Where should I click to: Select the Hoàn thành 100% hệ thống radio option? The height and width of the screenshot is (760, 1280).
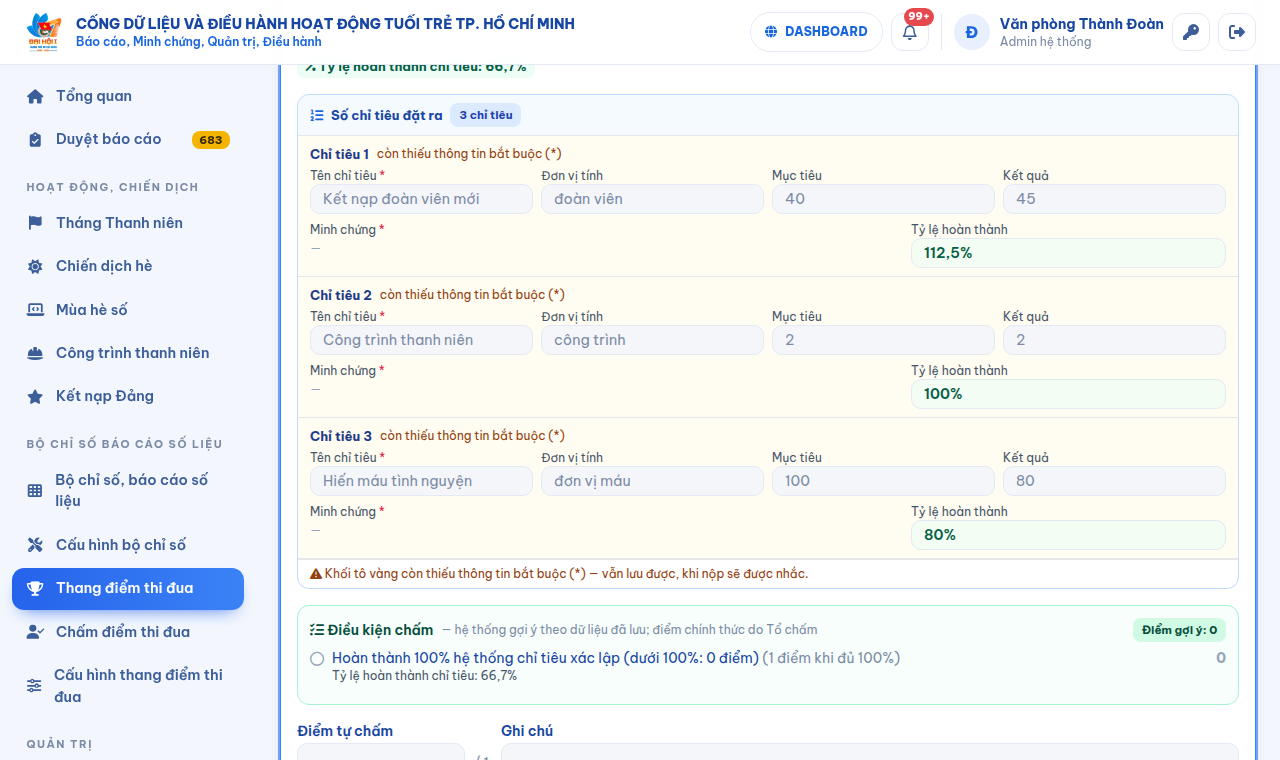click(x=317, y=659)
